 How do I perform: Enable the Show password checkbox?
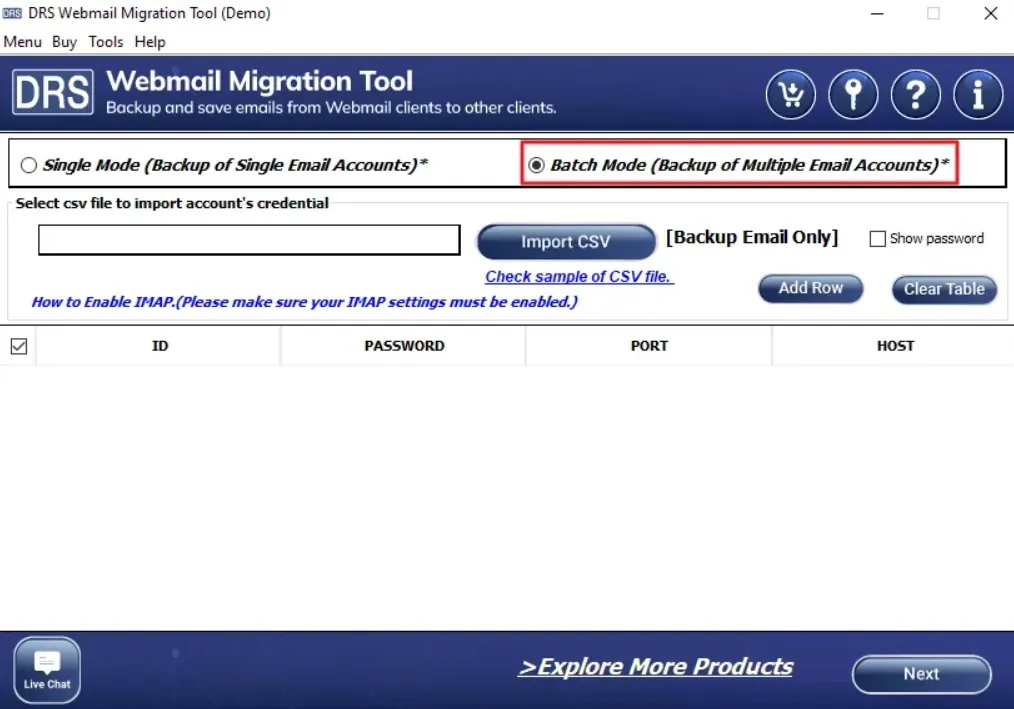click(878, 239)
